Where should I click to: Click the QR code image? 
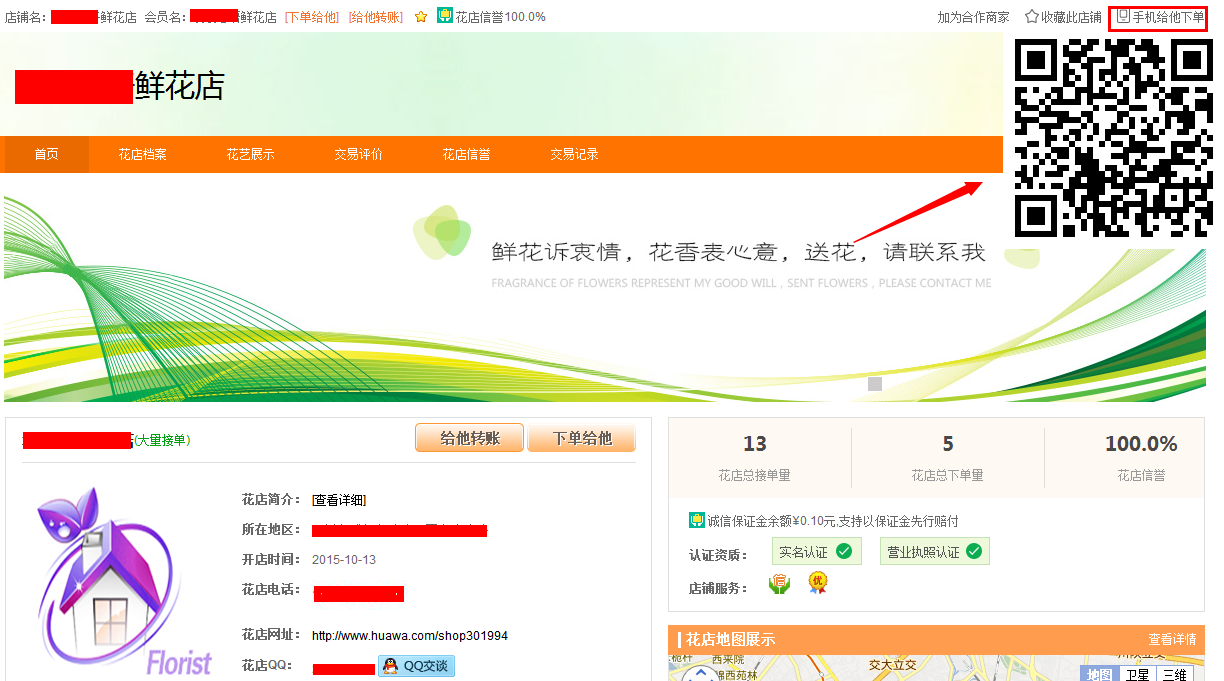(x=1113, y=138)
